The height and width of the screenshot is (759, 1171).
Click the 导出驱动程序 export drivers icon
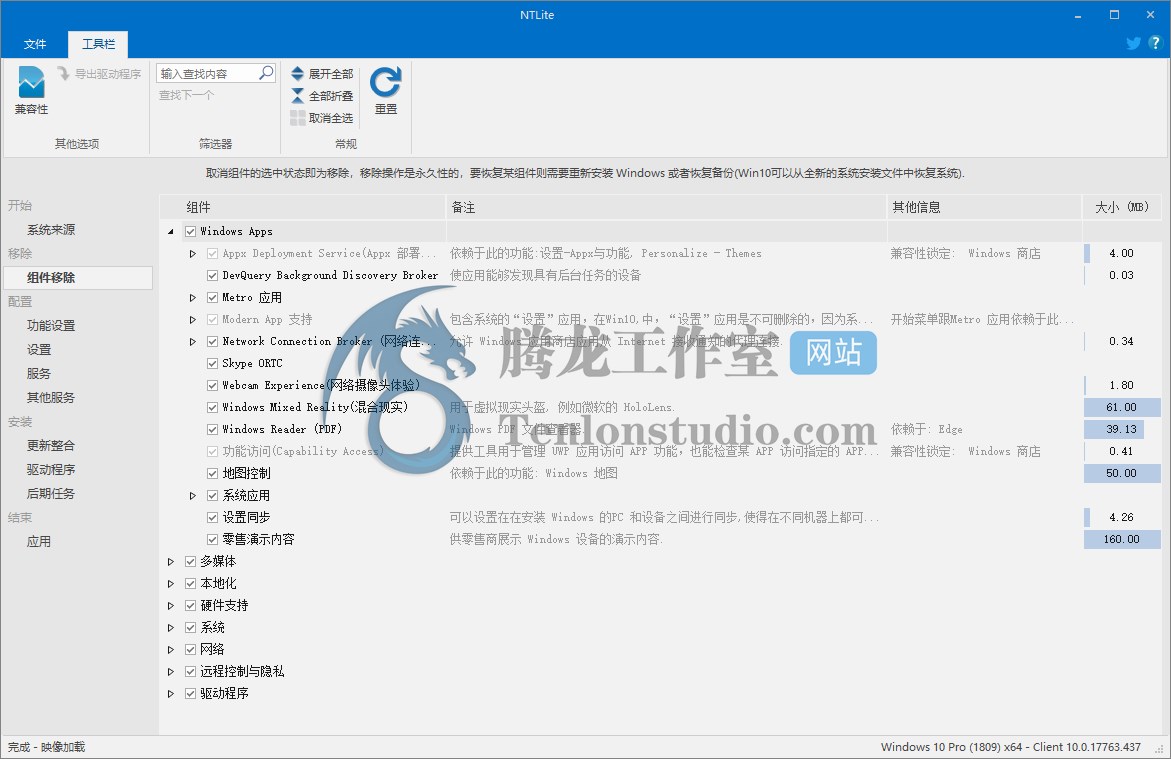[63, 73]
